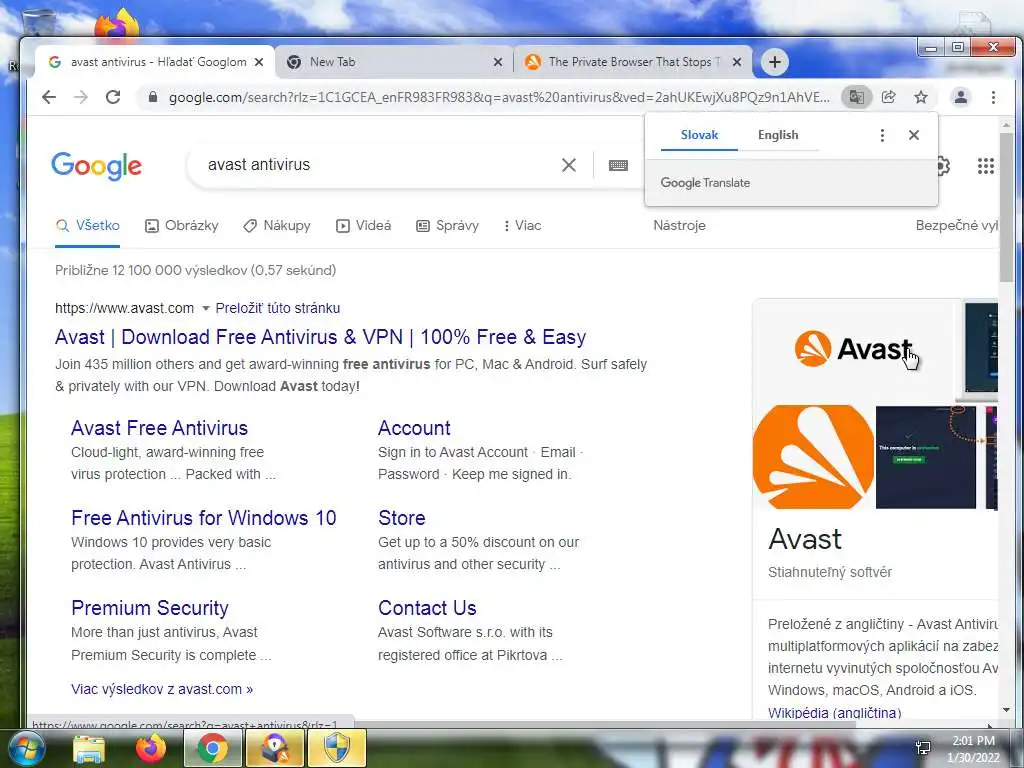1024x768 pixels.
Task: Click the lock site info icon
Action: coord(153,97)
